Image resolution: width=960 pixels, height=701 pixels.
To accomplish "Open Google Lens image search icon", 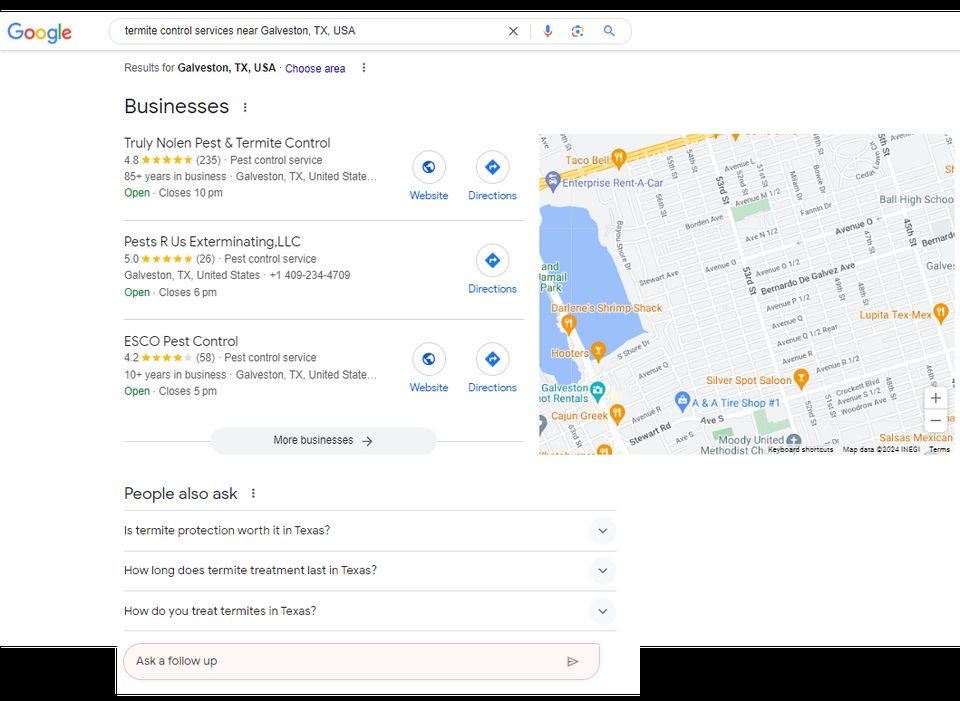I will click(x=577, y=31).
